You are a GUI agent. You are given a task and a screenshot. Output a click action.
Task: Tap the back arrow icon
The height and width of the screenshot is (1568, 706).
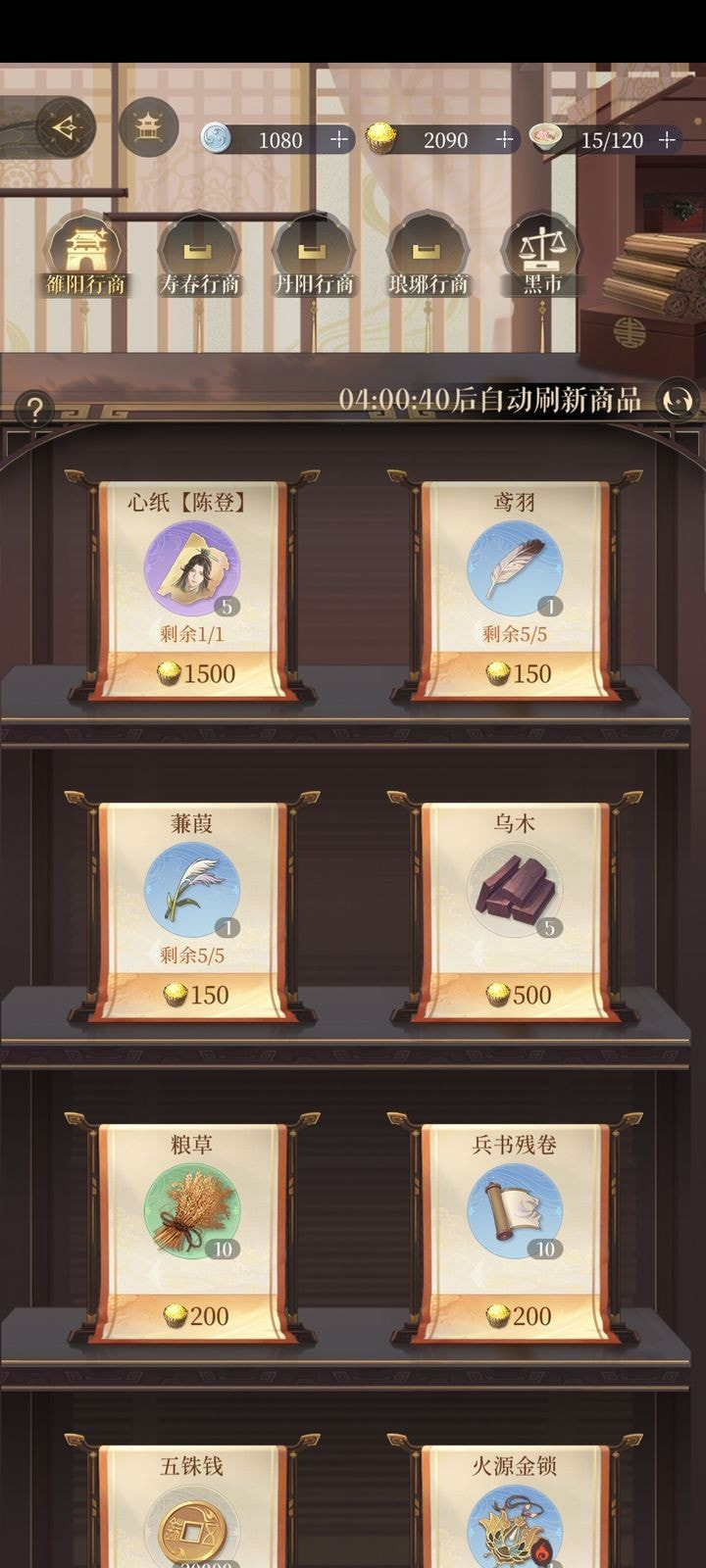(66, 127)
